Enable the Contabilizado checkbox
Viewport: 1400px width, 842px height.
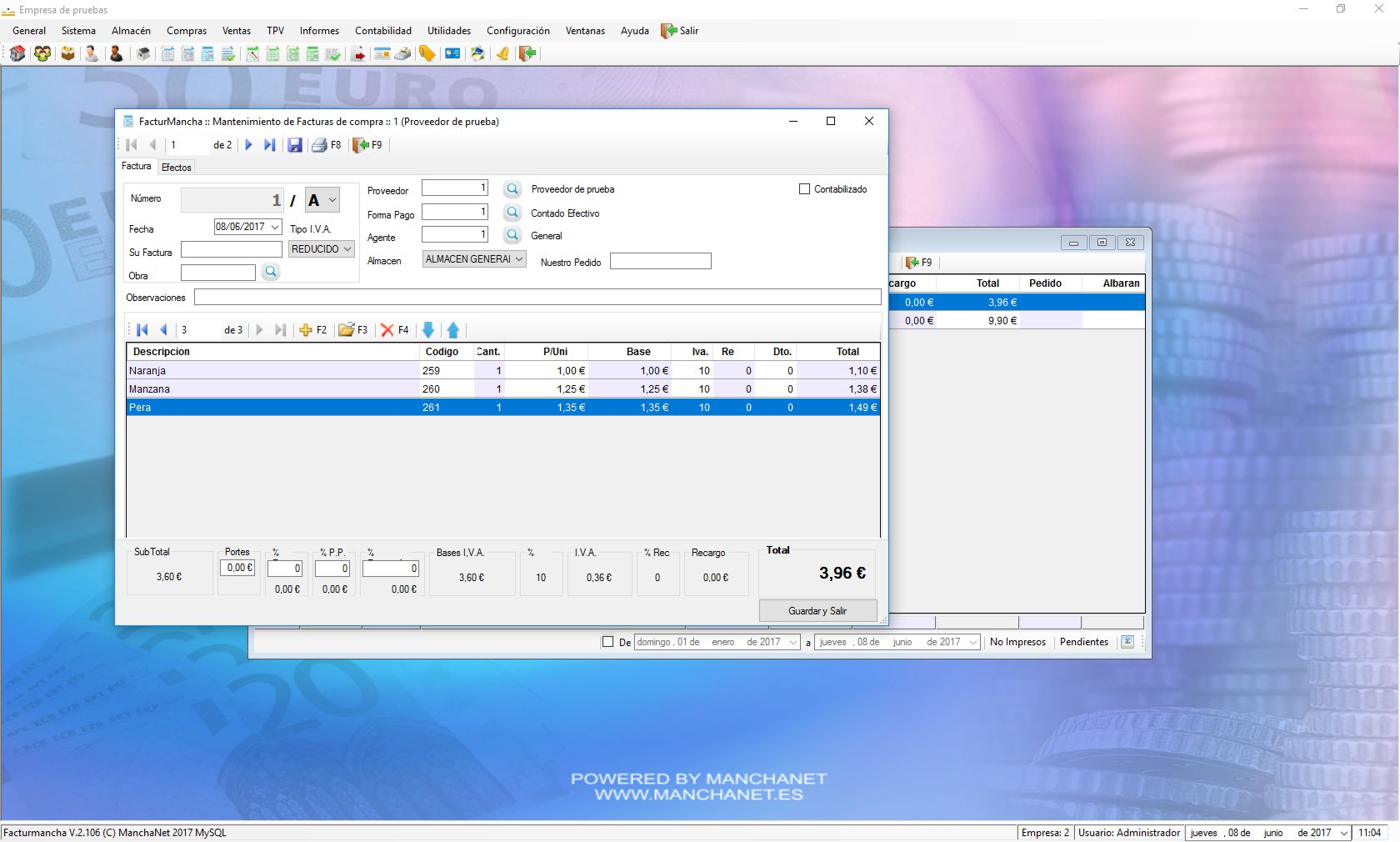pos(804,189)
